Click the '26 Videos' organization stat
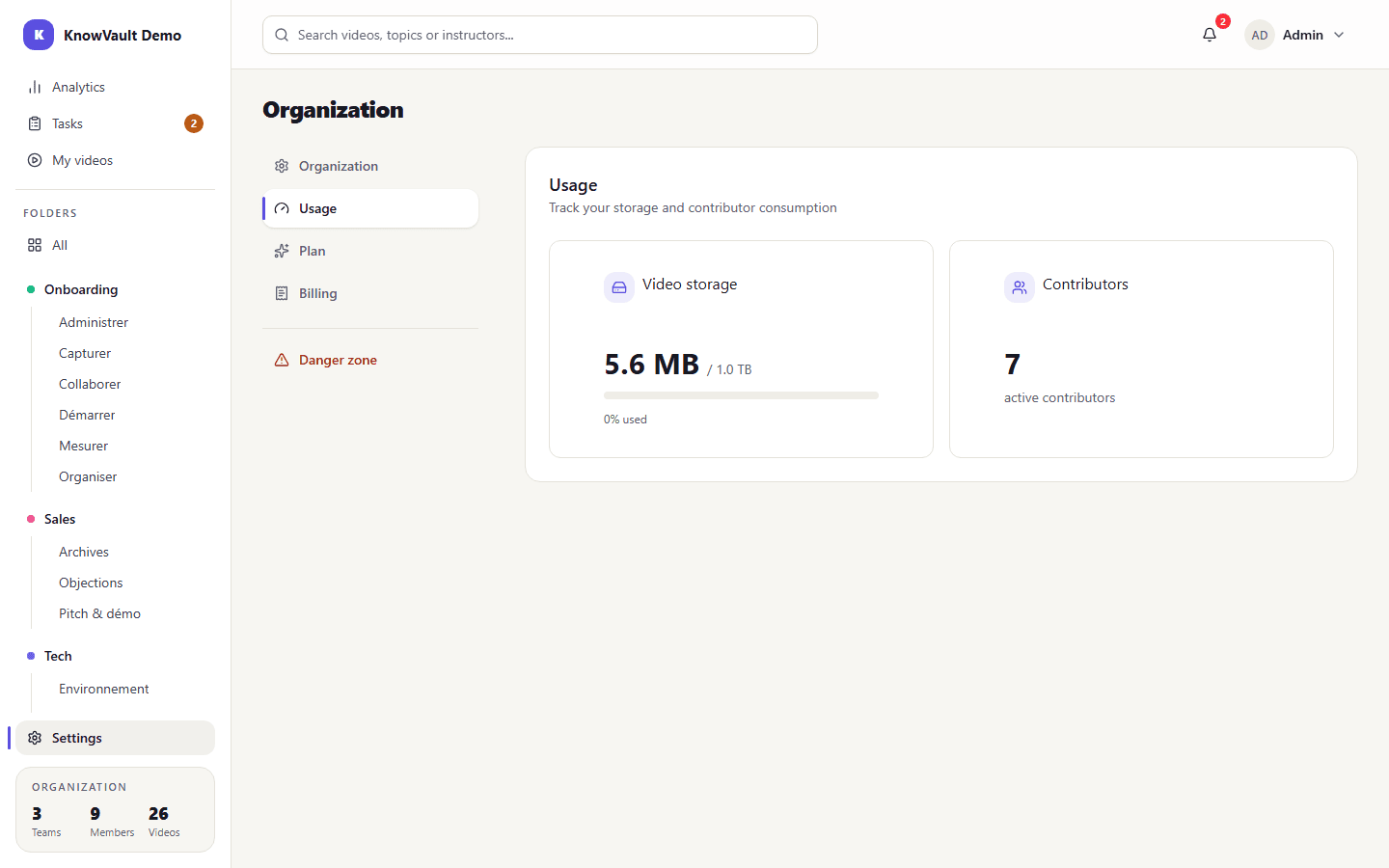Image resolution: width=1389 pixels, height=868 pixels. [x=164, y=821]
